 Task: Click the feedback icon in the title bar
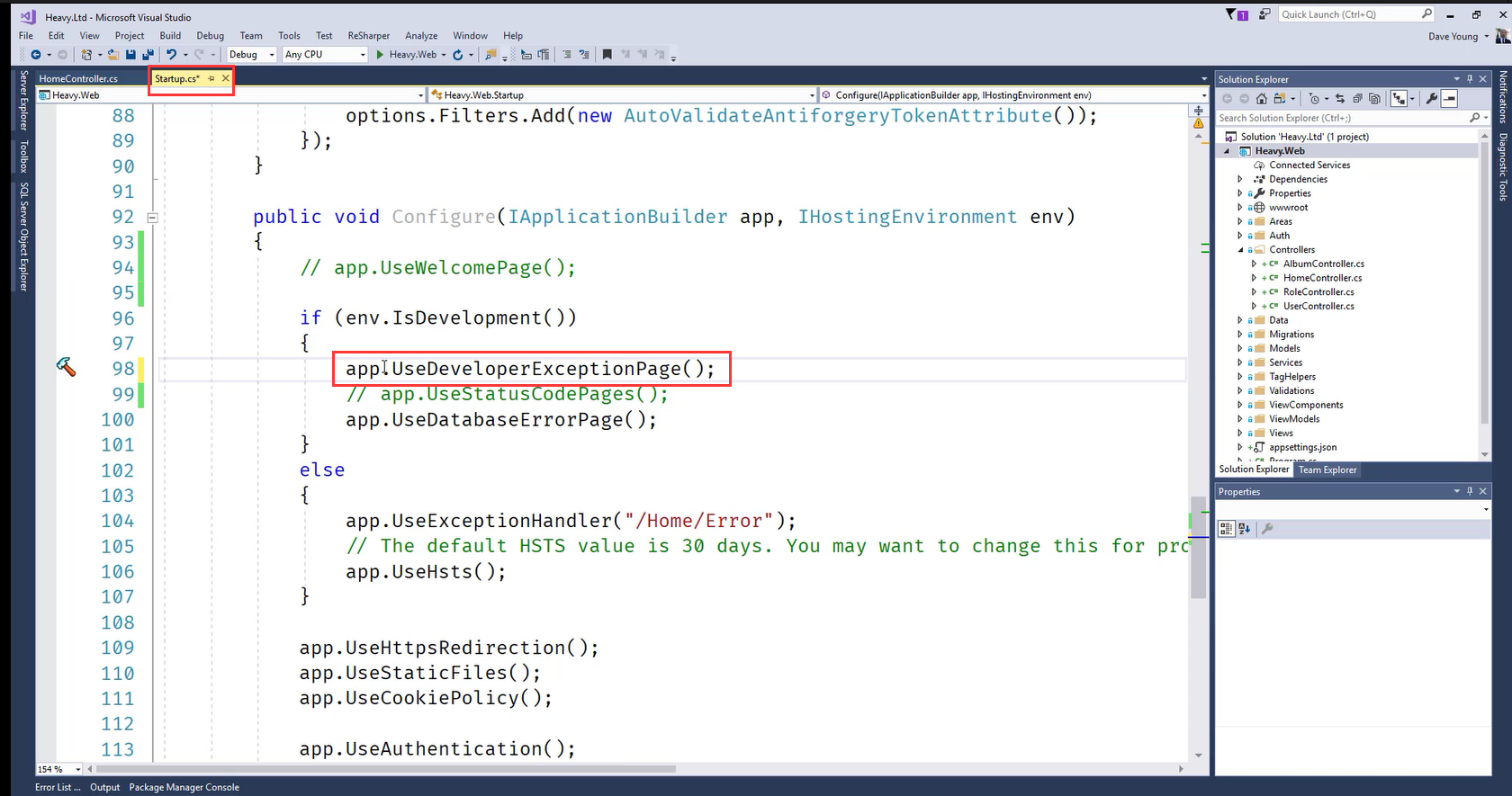point(1264,13)
